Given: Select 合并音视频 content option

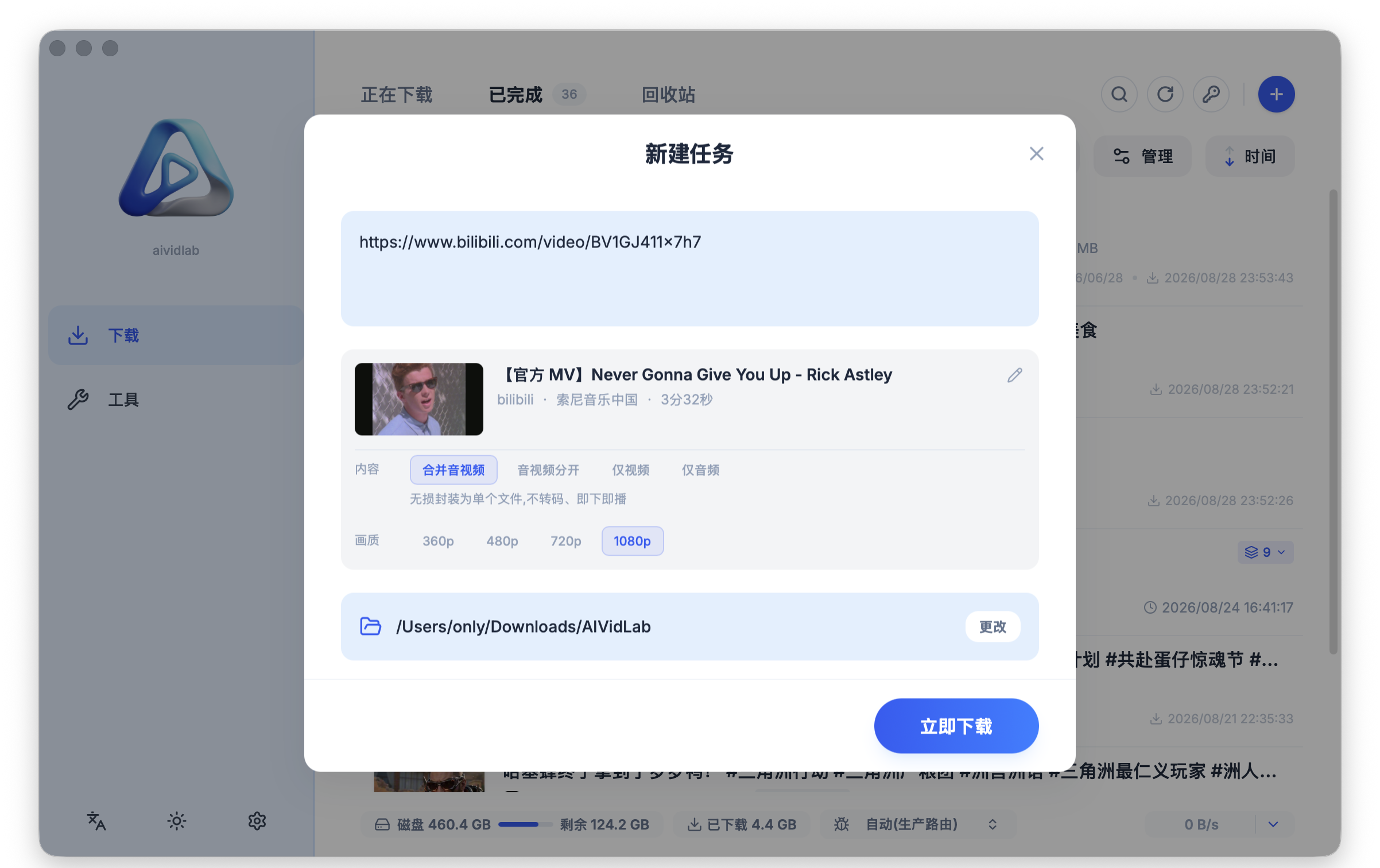Looking at the screenshot, I should pyautogui.click(x=453, y=470).
